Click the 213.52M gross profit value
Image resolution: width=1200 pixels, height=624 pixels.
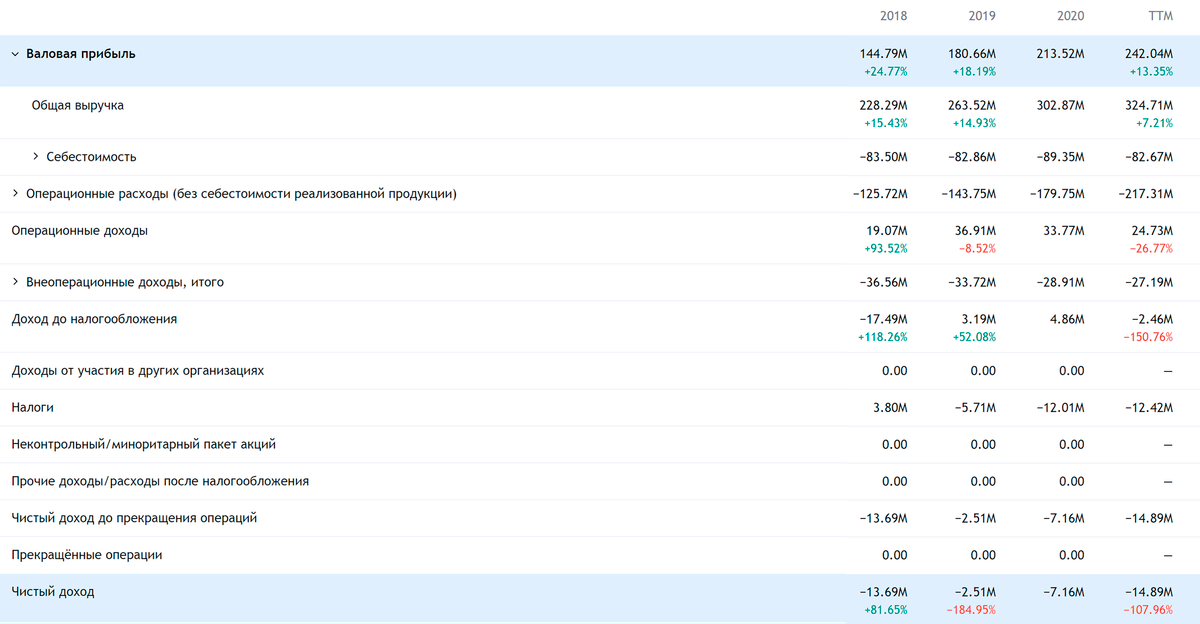(x=1060, y=54)
